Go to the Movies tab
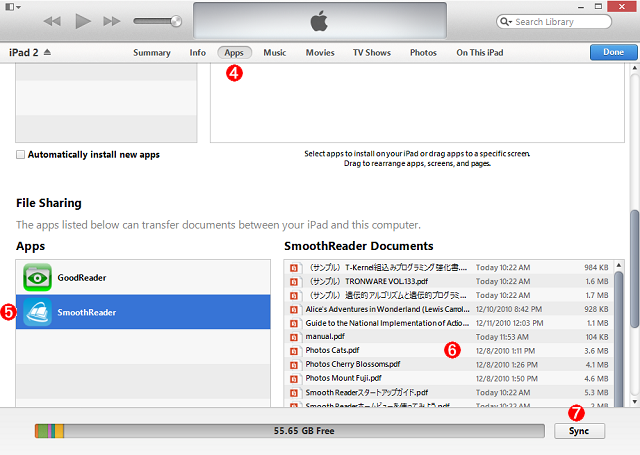The height and width of the screenshot is (455, 640). pos(320,53)
